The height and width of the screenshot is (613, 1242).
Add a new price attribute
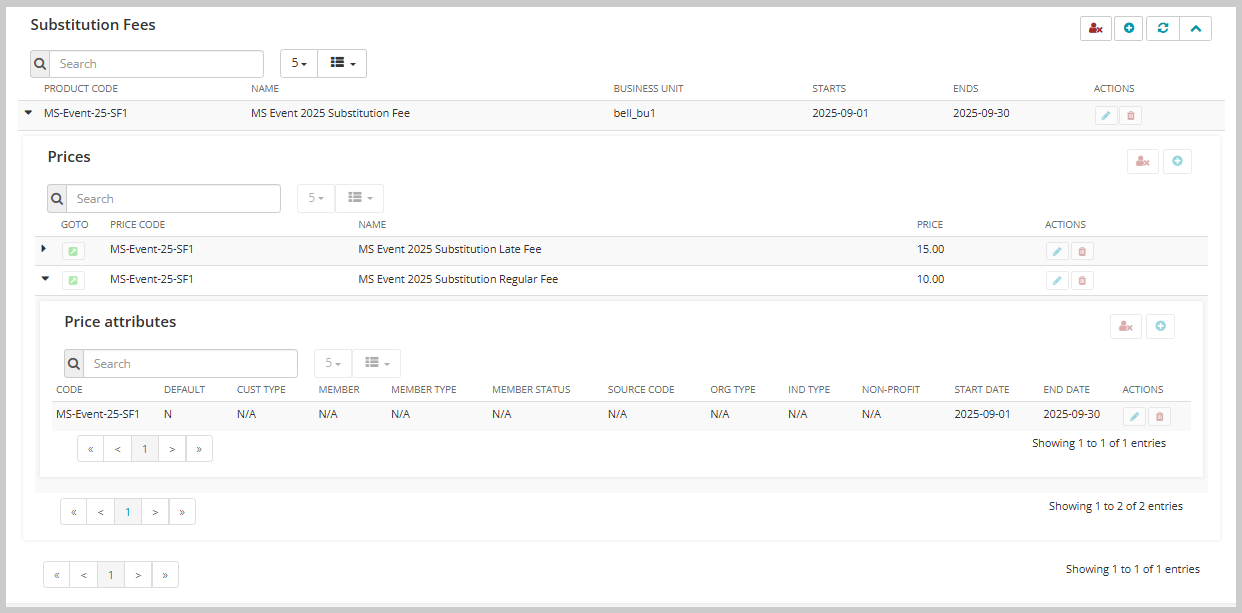1160,326
